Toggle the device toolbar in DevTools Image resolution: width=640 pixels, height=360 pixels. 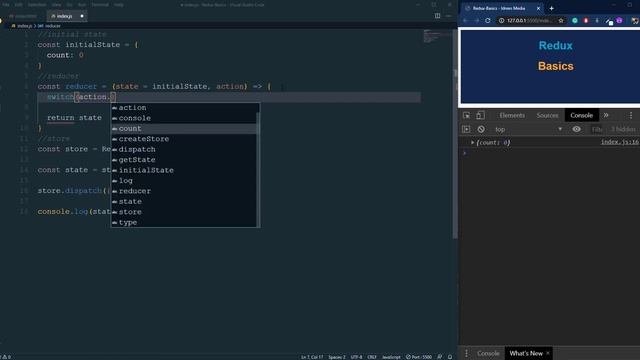click(480, 116)
